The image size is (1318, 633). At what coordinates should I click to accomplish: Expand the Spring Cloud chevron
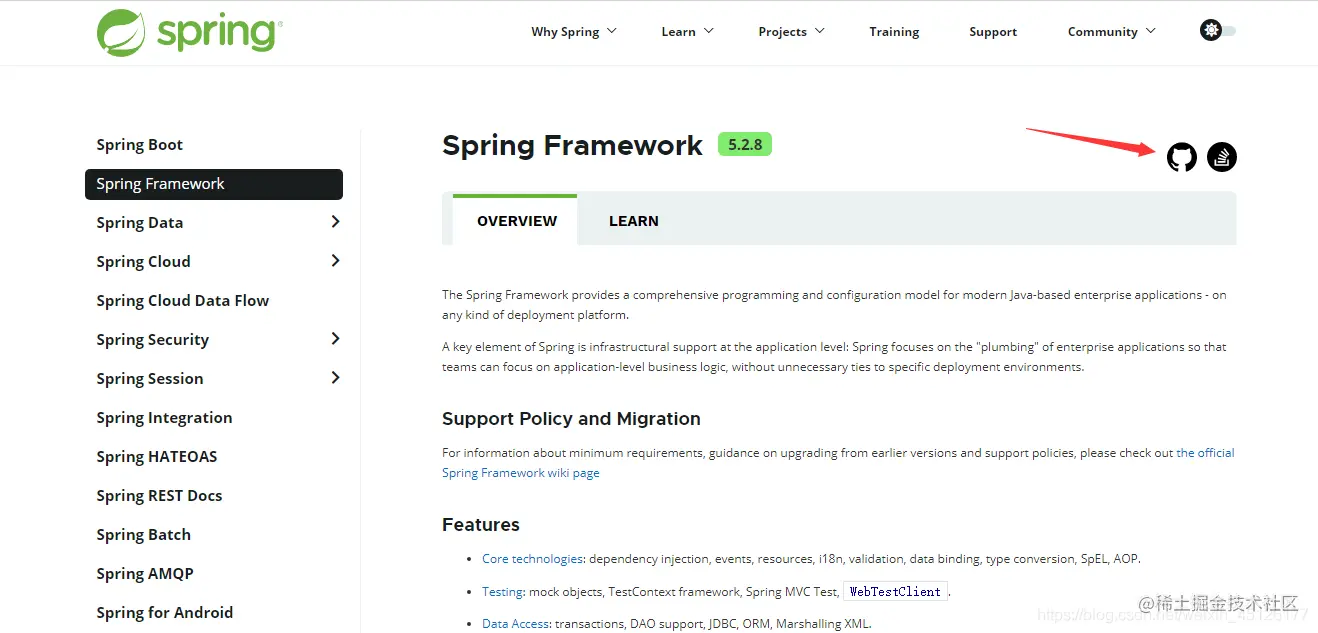click(x=335, y=261)
